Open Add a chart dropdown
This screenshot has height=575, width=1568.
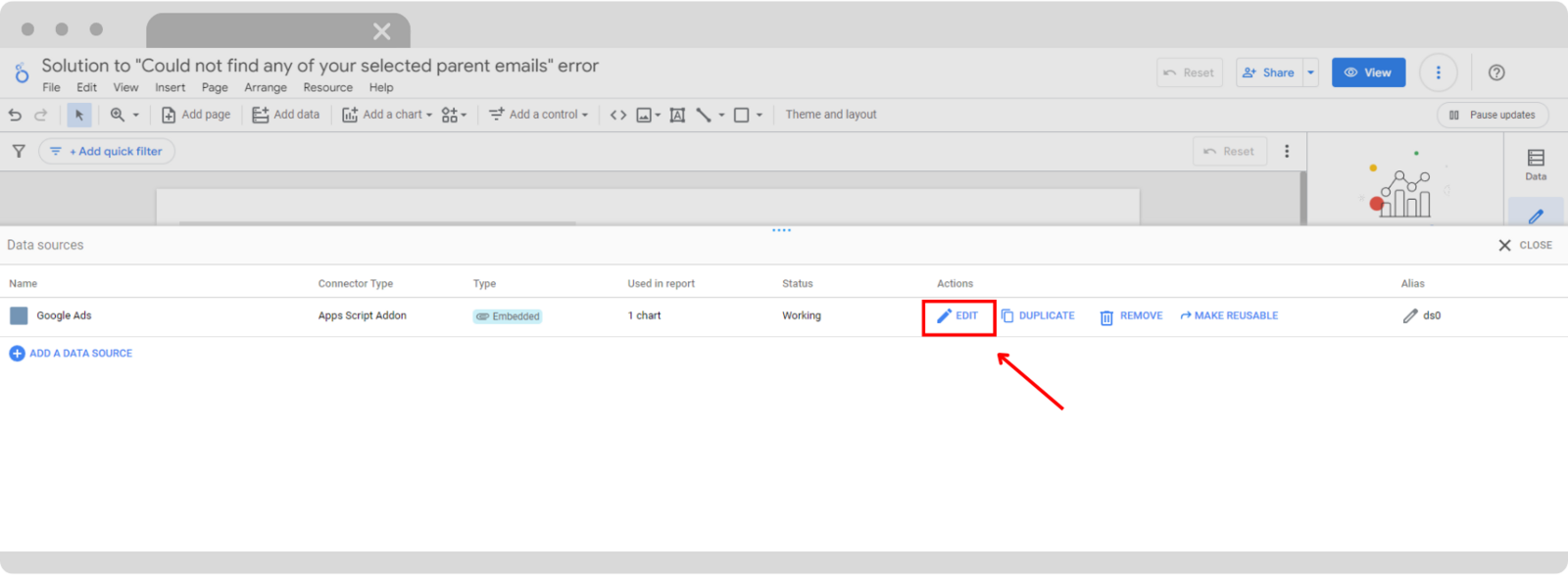[387, 115]
